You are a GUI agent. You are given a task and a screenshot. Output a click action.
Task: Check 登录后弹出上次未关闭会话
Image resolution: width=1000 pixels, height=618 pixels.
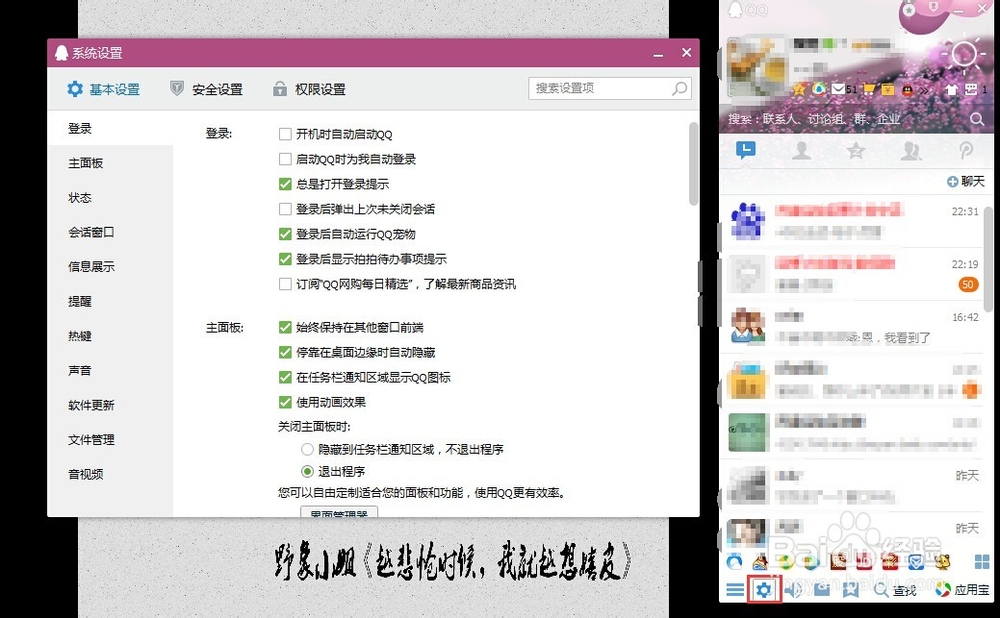point(285,209)
